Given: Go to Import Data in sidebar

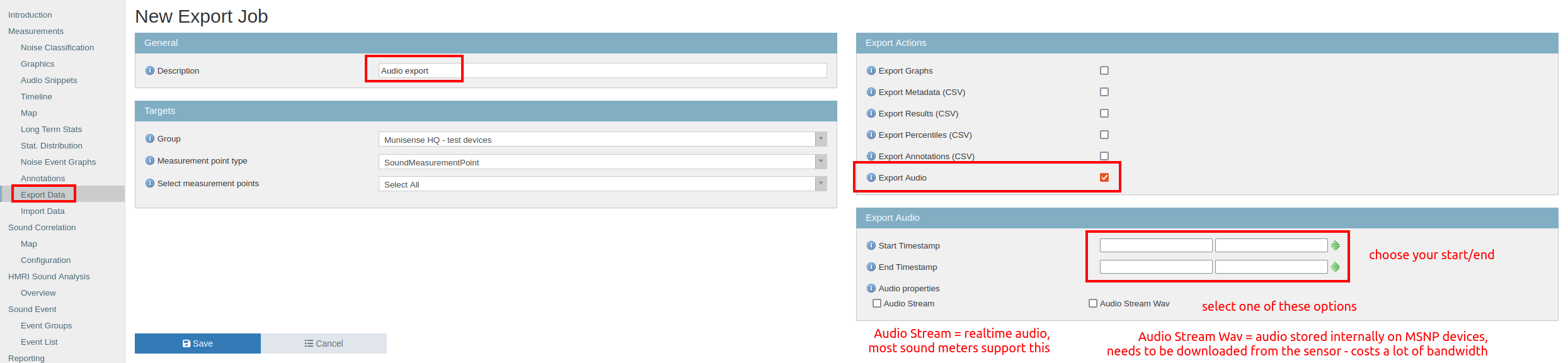Looking at the screenshot, I should pyautogui.click(x=43, y=211).
